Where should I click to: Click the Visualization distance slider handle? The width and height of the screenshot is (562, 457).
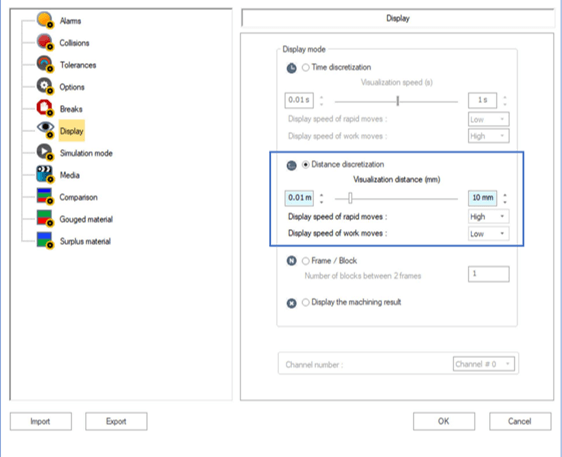click(350, 198)
